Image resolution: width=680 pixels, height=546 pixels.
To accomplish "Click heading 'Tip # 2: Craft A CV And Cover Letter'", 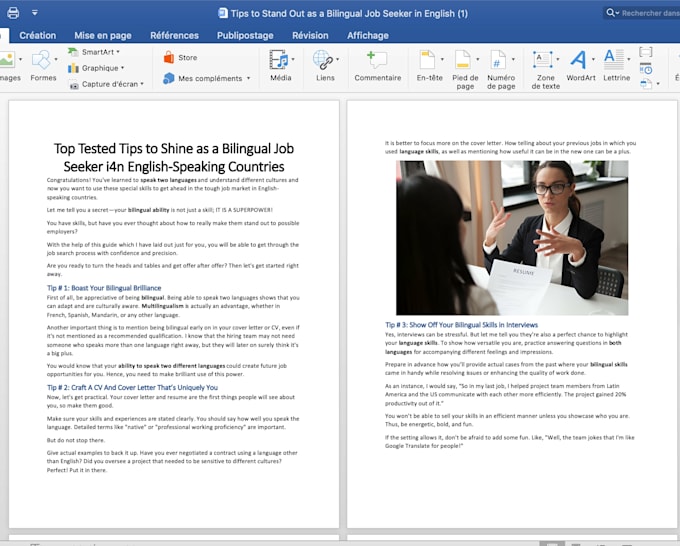I will point(132,388).
